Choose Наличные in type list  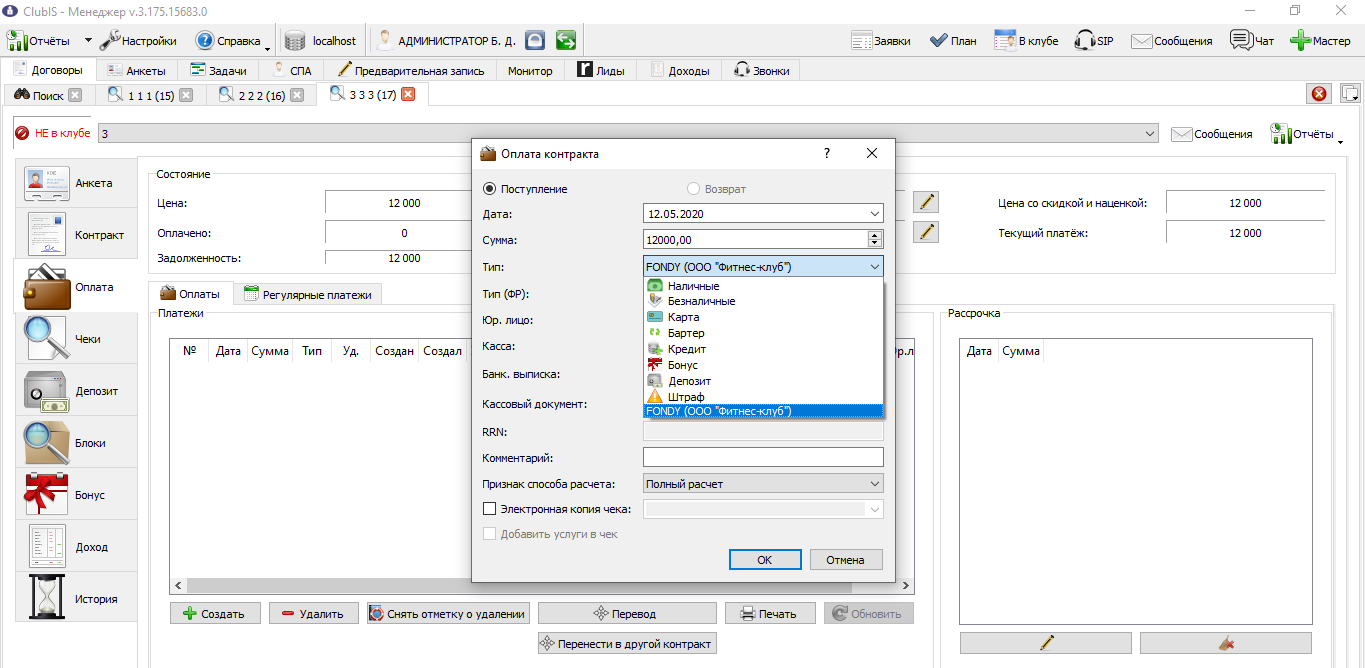point(763,286)
